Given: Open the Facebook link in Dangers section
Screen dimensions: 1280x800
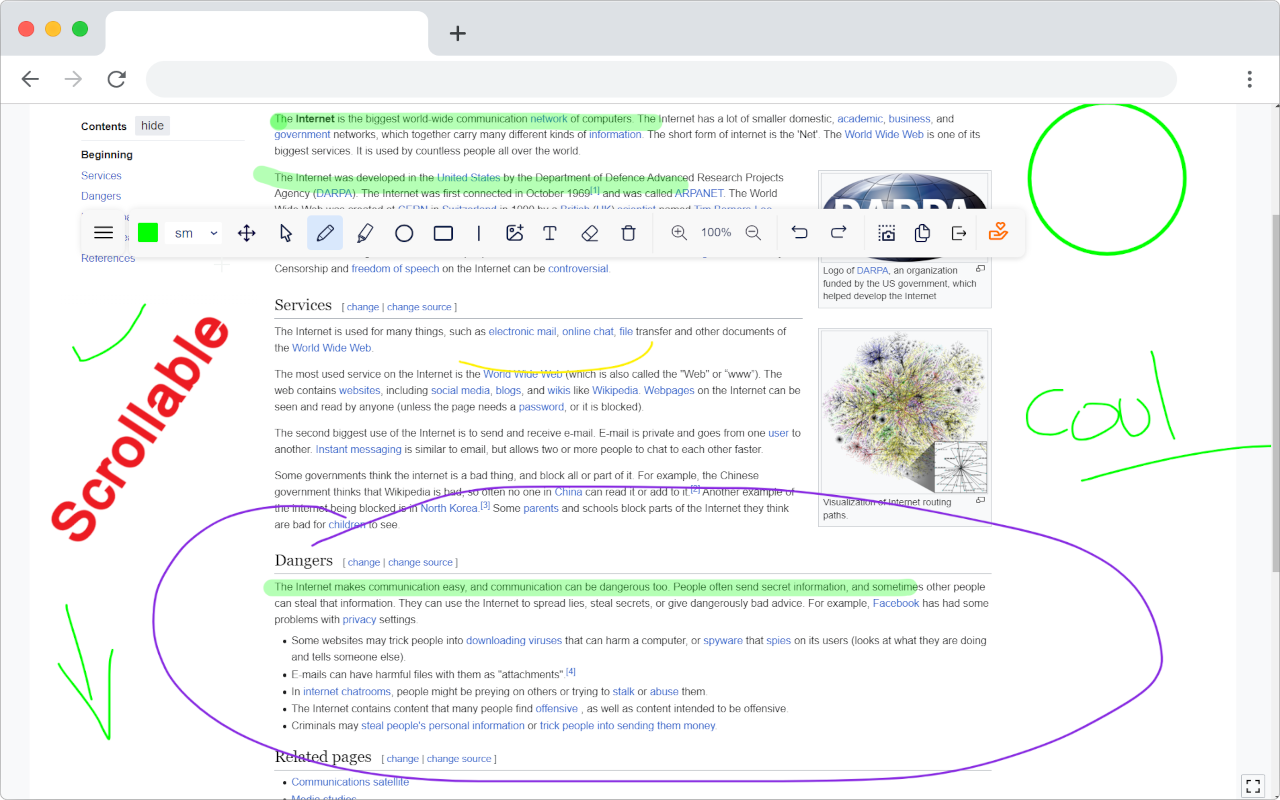Looking at the screenshot, I should 895,603.
